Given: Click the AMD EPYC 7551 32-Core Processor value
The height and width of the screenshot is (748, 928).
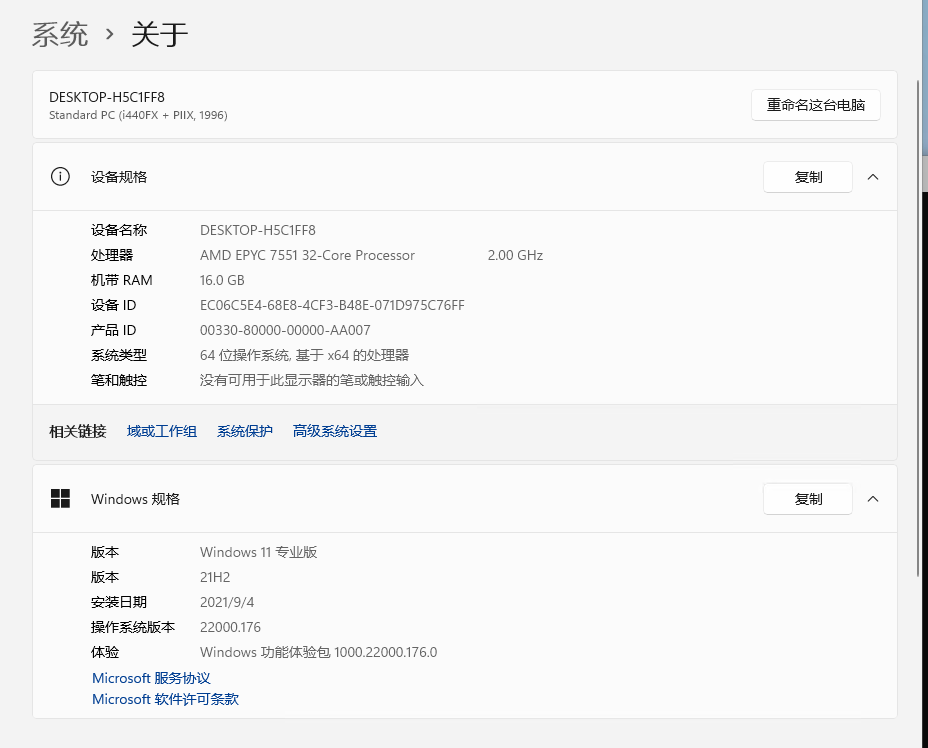Looking at the screenshot, I should pyautogui.click(x=307, y=255).
